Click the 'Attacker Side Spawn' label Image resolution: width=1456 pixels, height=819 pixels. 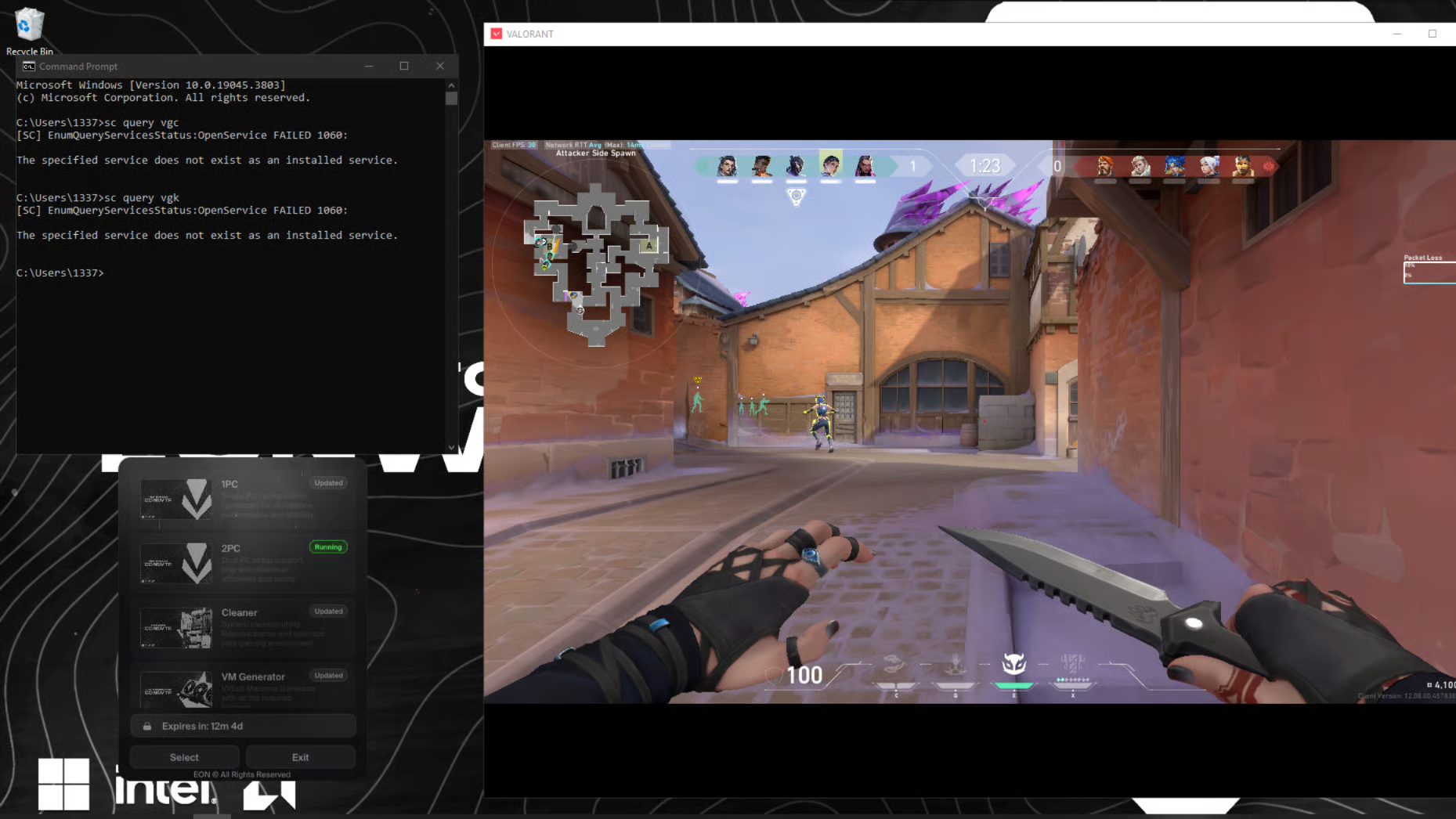click(x=596, y=153)
